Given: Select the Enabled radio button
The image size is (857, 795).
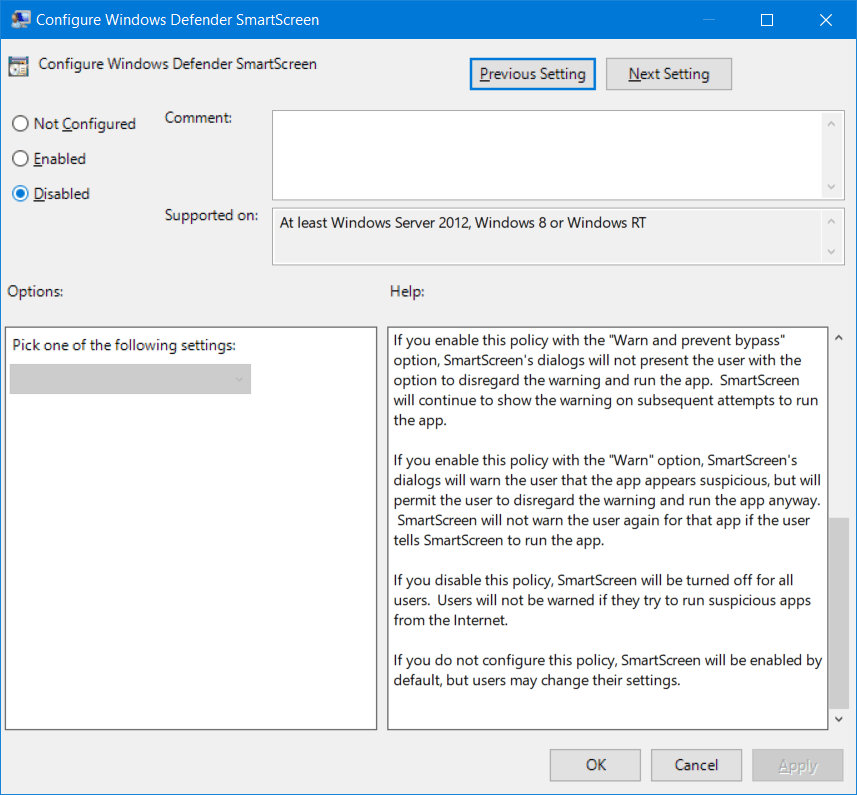Looking at the screenshot, I should click(x=20, y=158).
